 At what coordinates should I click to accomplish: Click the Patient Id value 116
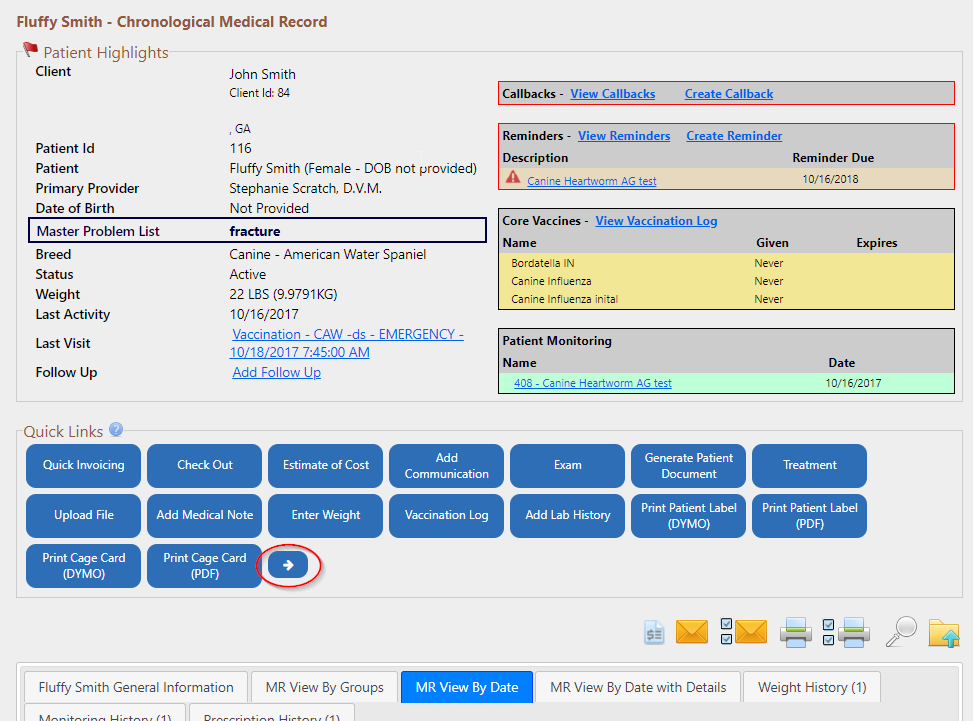coord(240,148)
